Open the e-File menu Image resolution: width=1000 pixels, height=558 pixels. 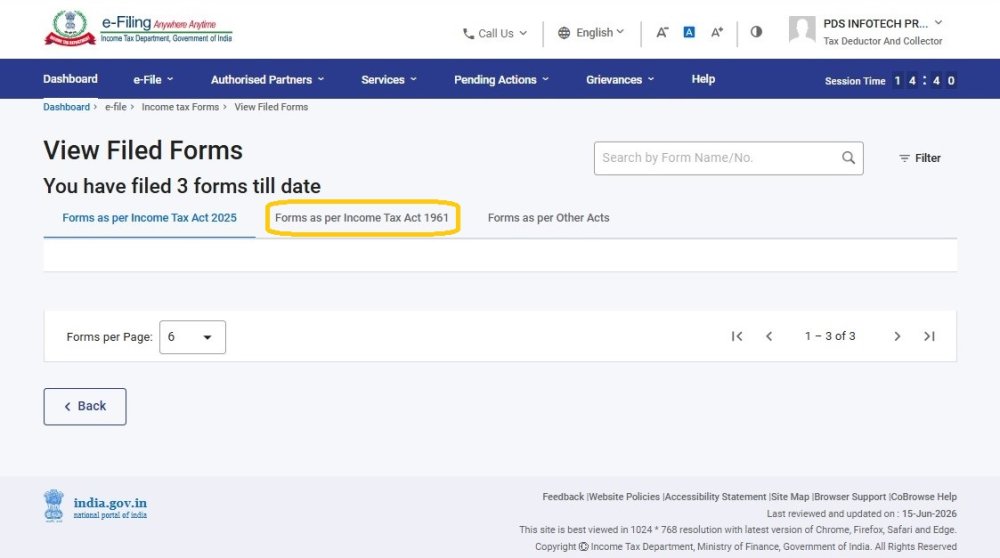(x=153, y=80)
